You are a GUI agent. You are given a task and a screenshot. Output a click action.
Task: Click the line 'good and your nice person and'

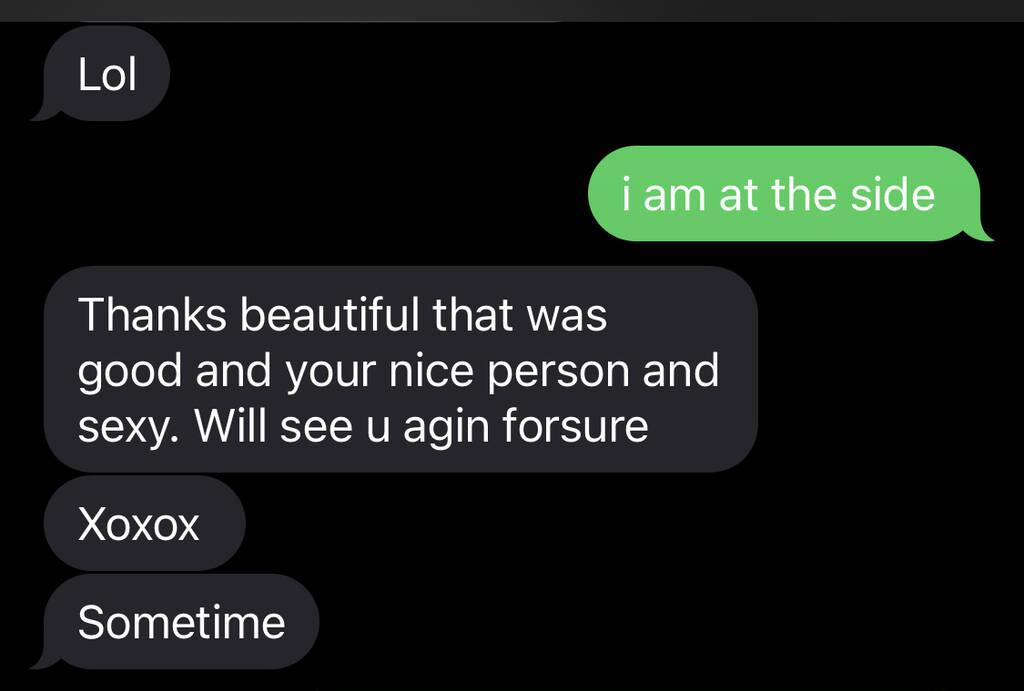(398, 371)
